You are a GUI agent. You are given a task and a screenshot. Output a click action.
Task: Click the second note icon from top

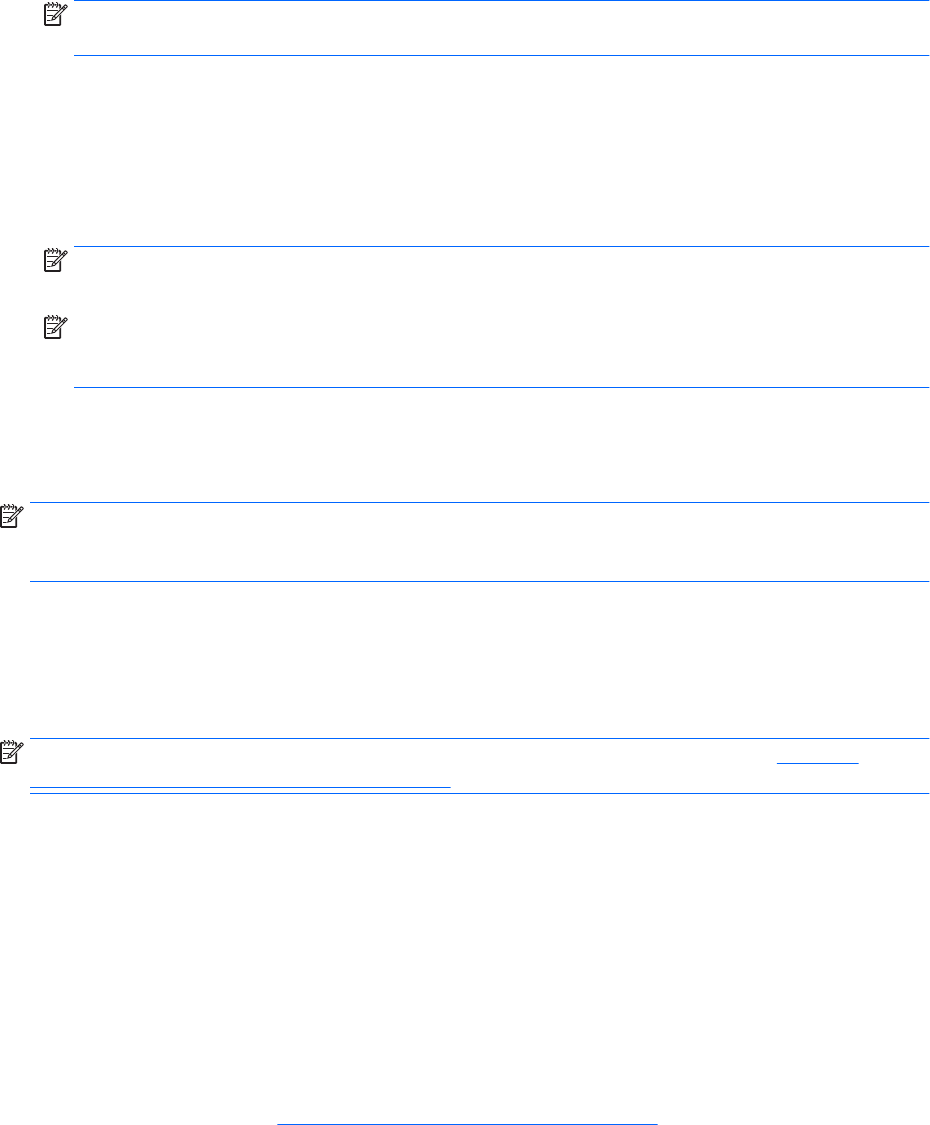click(52, 261)
